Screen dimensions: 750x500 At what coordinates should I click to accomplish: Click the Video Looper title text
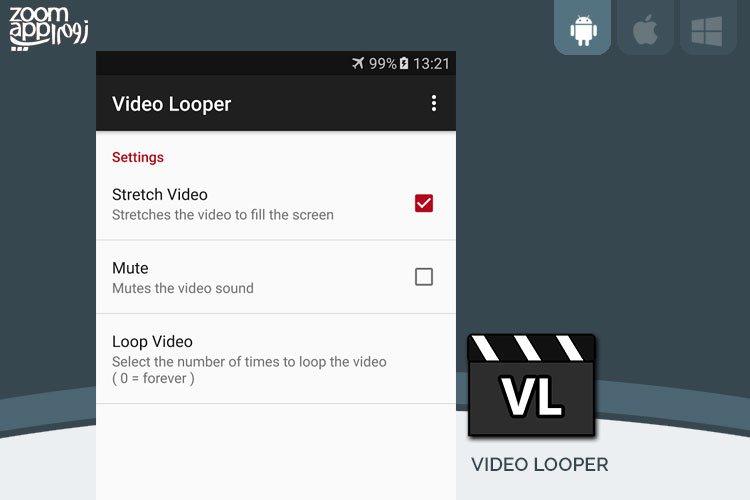click(x=171, y=104)
